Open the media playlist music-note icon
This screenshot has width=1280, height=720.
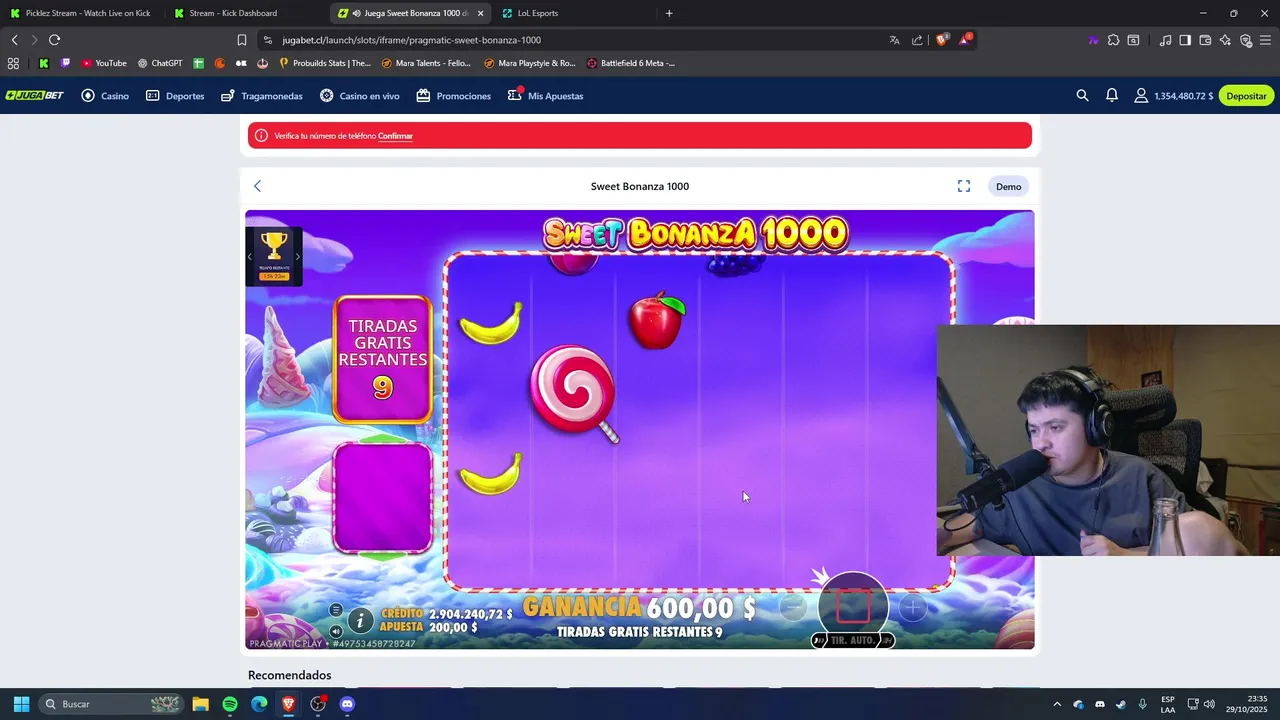(1165, 40)
